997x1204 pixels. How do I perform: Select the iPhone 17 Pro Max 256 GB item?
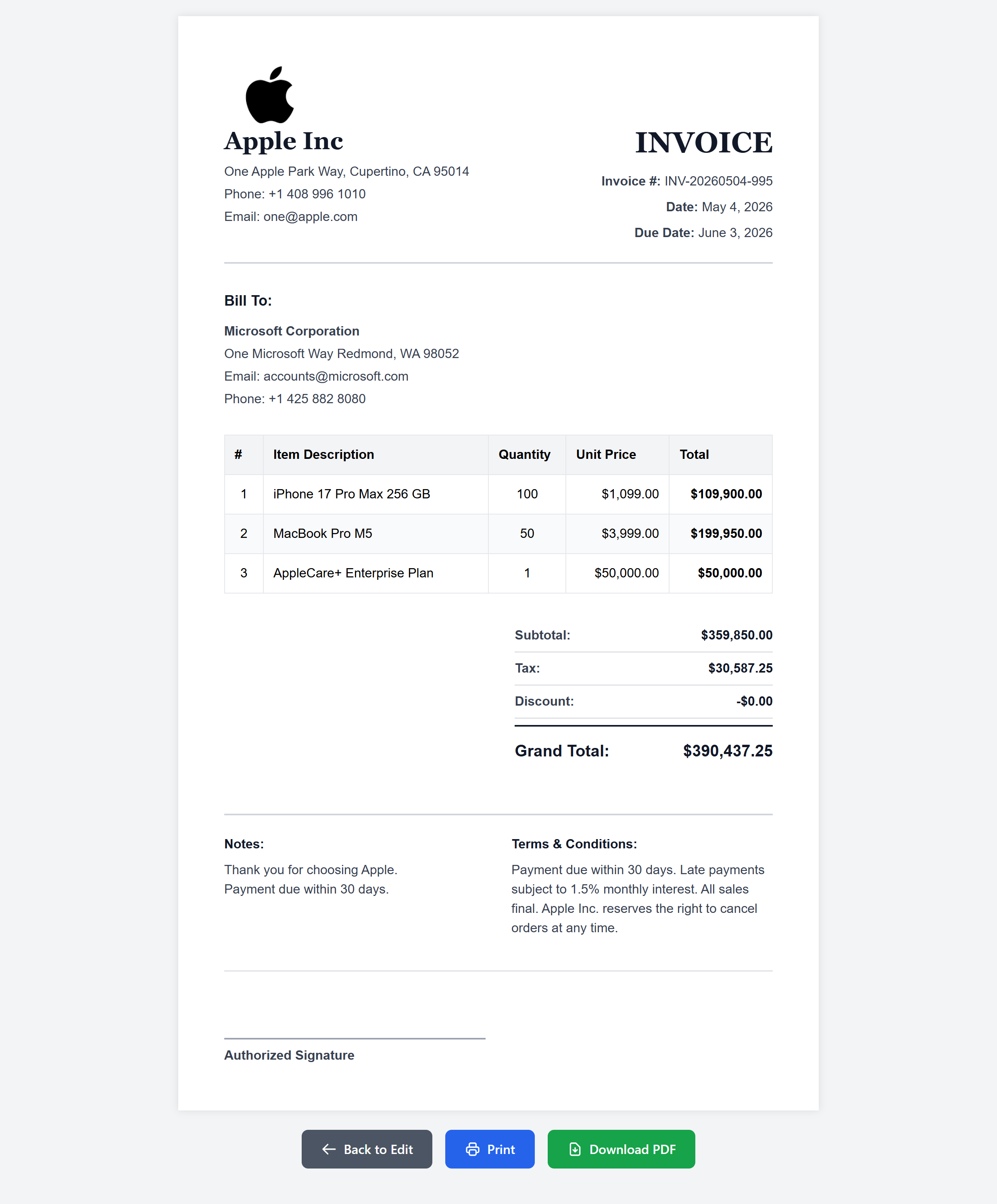pos(351,494)
